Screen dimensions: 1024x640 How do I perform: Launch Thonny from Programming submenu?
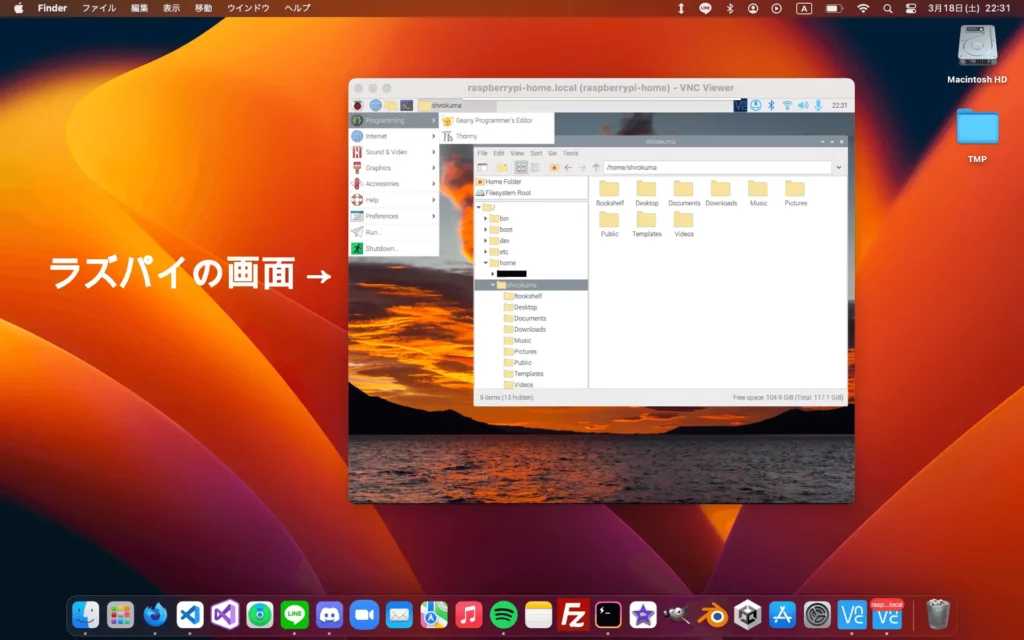[497, 136]
